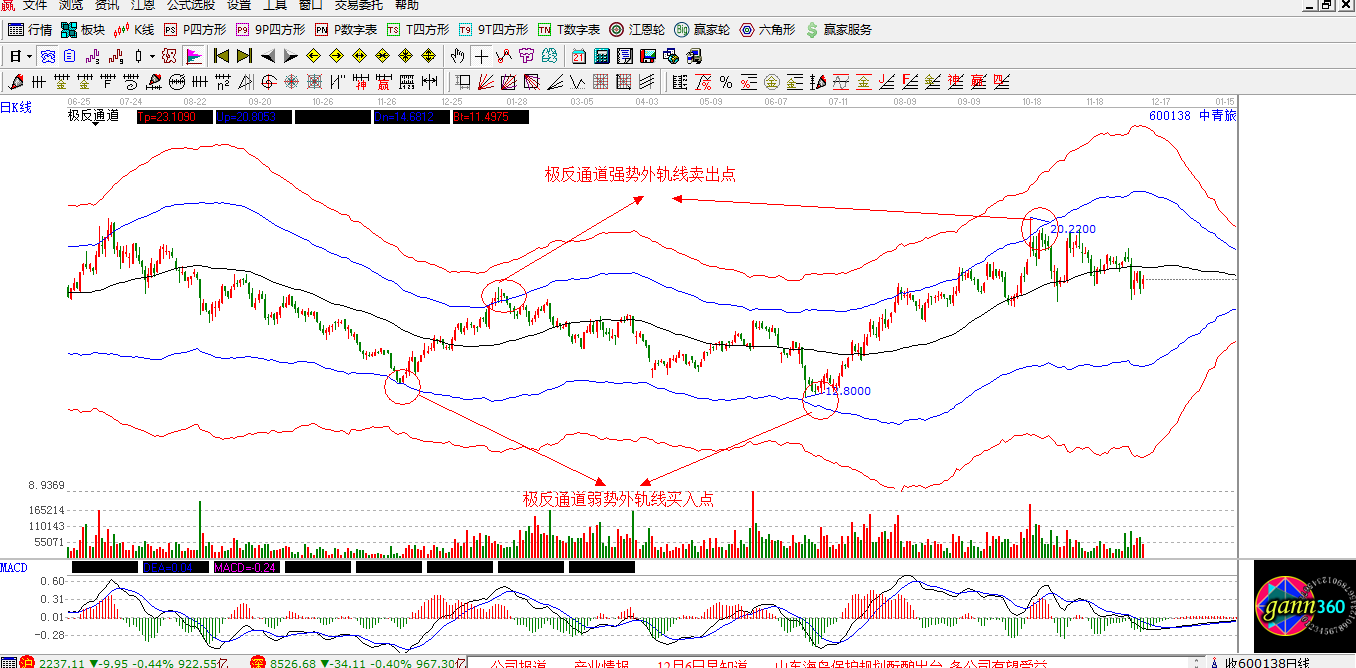The width and height of the screenshot is (1356, 668).
Task: Expand the 日 period dropdown arrow
Action: [29, 56]
